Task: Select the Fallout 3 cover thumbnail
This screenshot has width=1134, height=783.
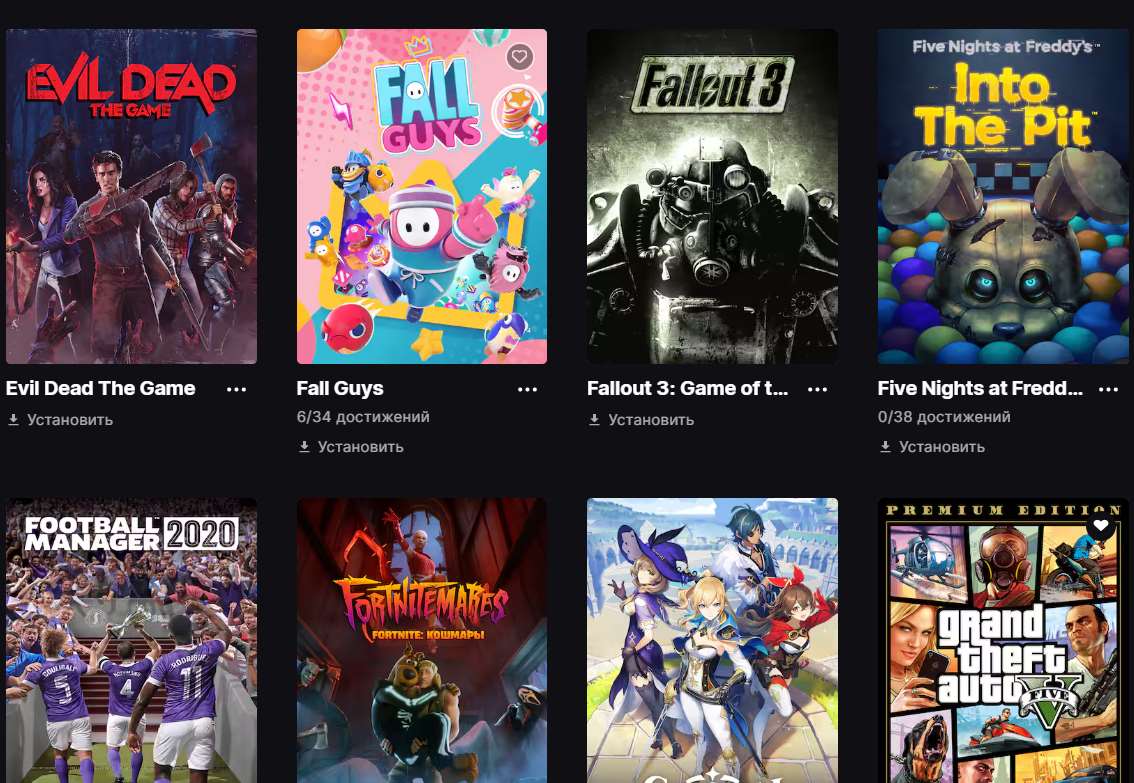Action: click(x=712, y=196)
